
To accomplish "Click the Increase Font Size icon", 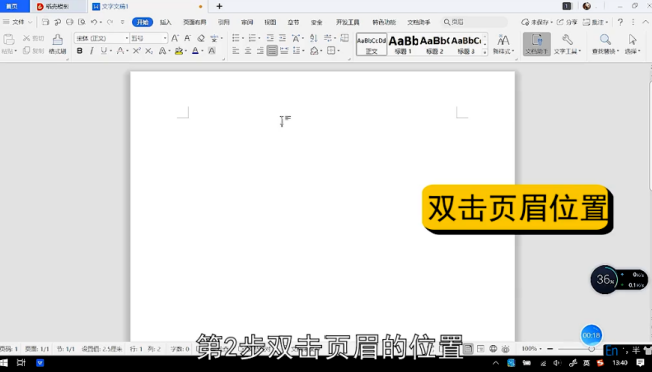I will (175, 38).
